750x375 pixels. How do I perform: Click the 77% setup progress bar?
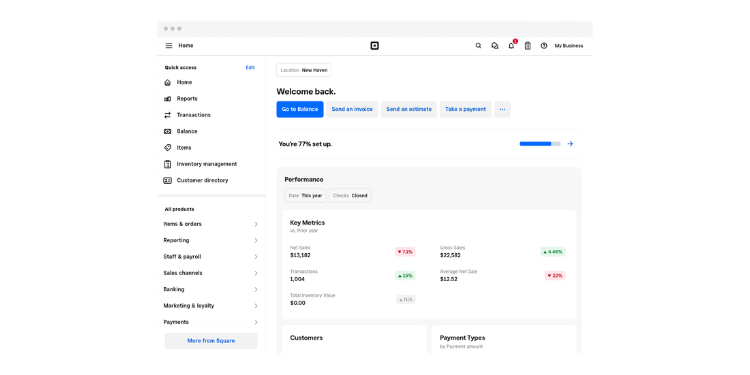[540, 143]
